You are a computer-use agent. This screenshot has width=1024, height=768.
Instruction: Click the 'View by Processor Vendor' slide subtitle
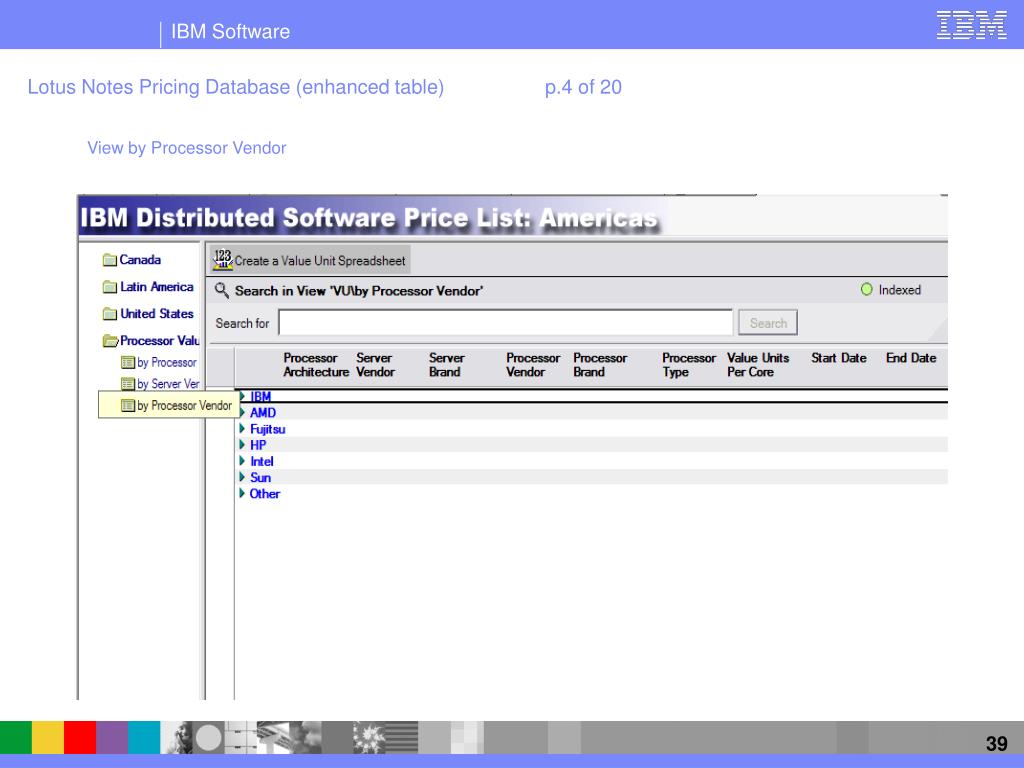(187, 148)
